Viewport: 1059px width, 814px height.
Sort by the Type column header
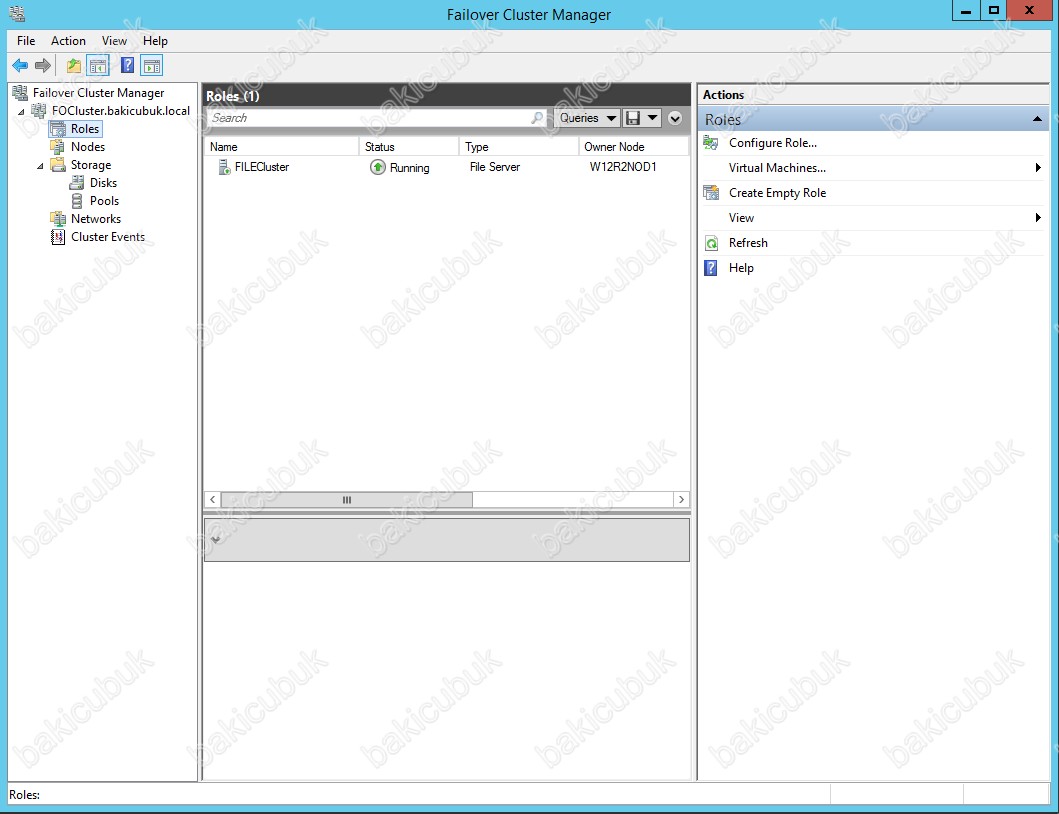[519, 147]
